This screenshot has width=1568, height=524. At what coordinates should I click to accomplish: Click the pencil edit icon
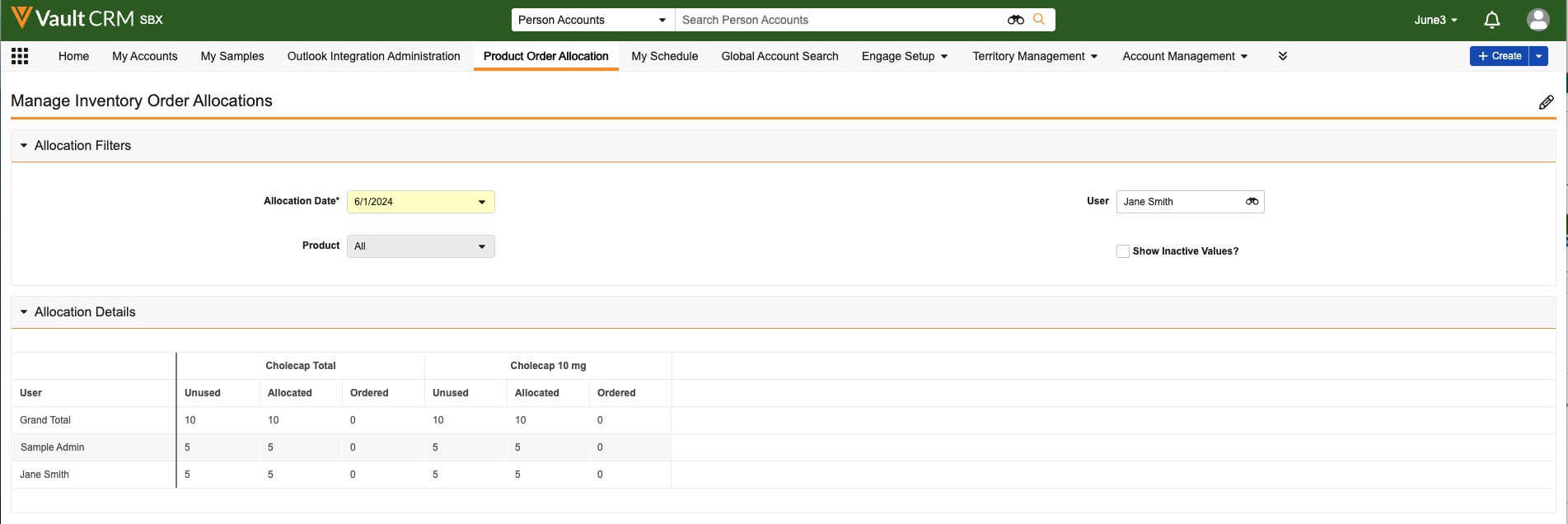pos(1546,102)
